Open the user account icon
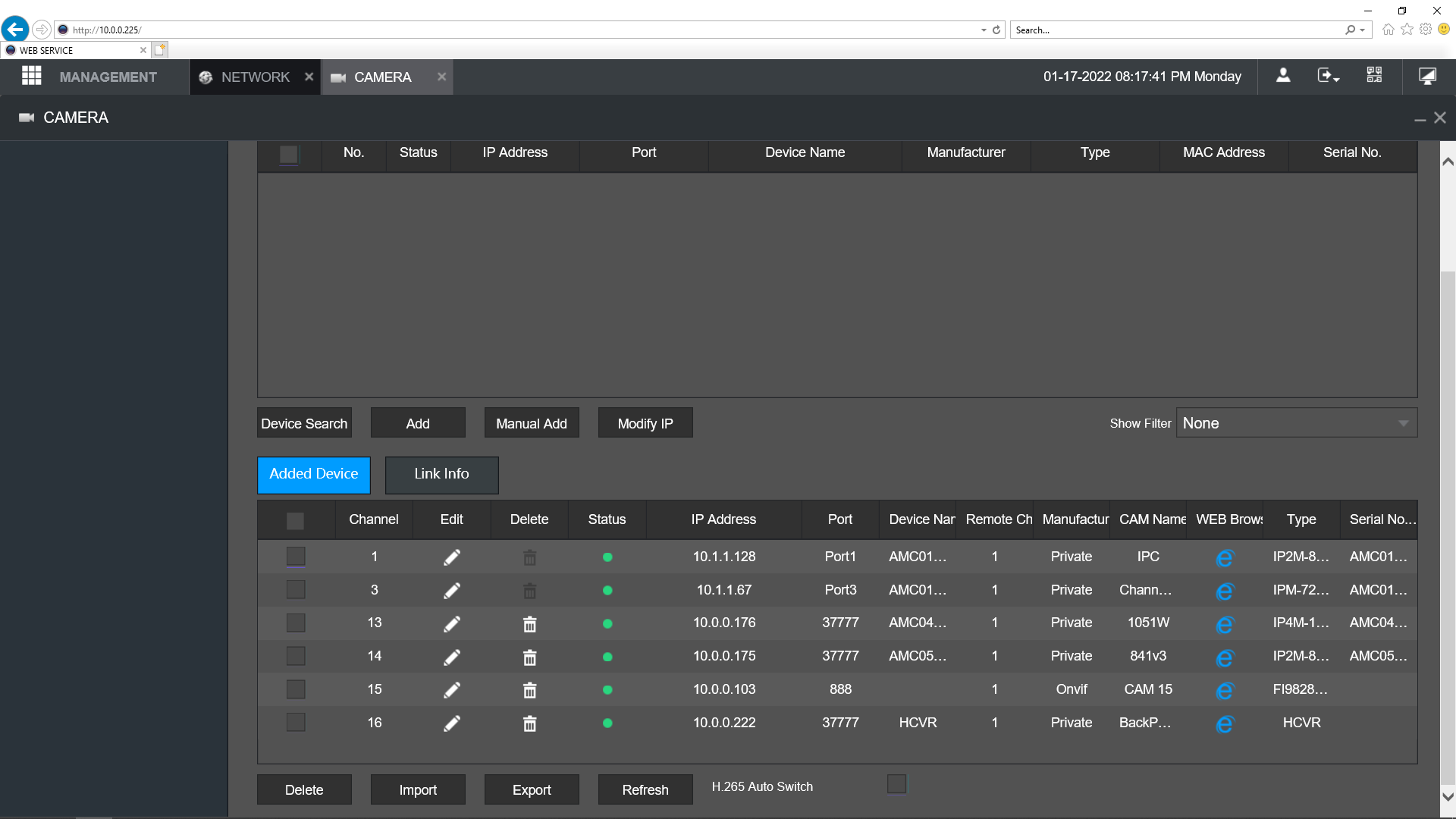 1283,76
